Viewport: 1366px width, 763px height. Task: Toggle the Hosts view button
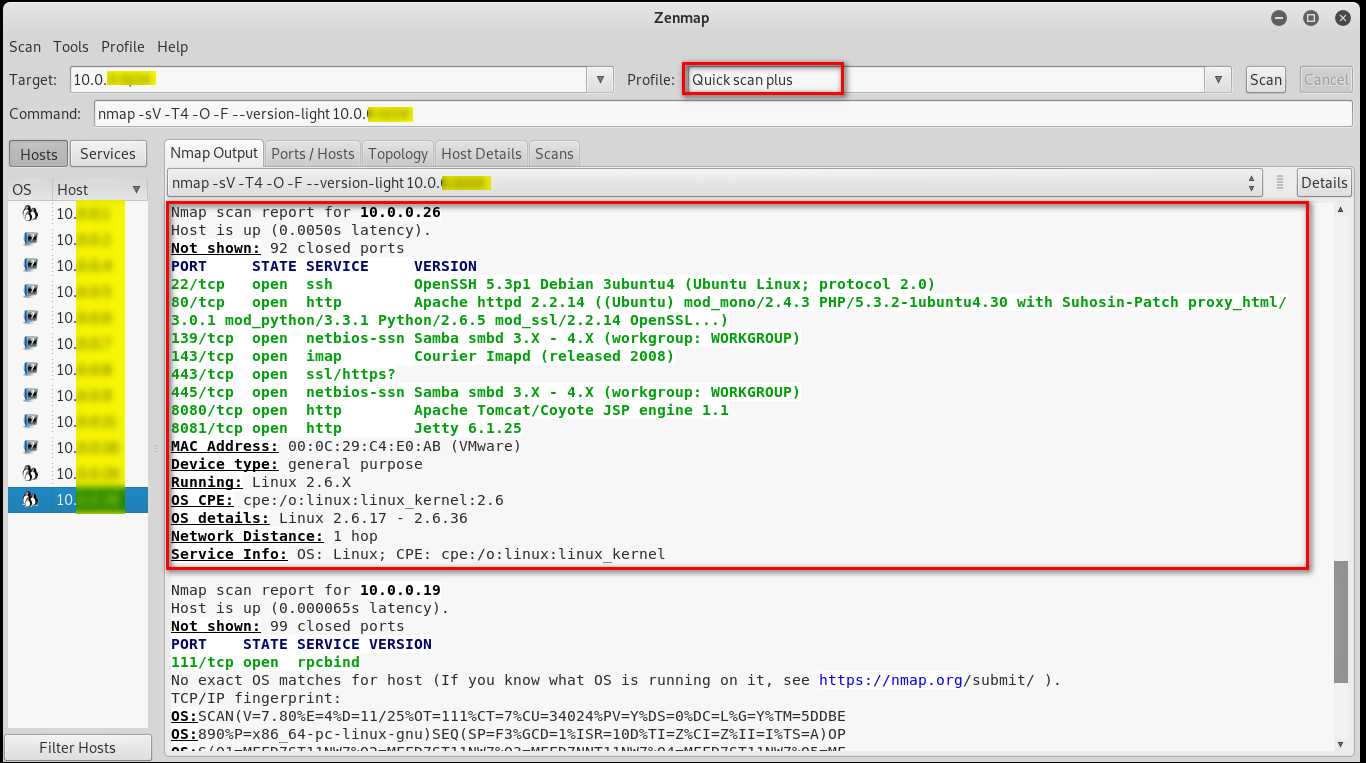point(39,154)
